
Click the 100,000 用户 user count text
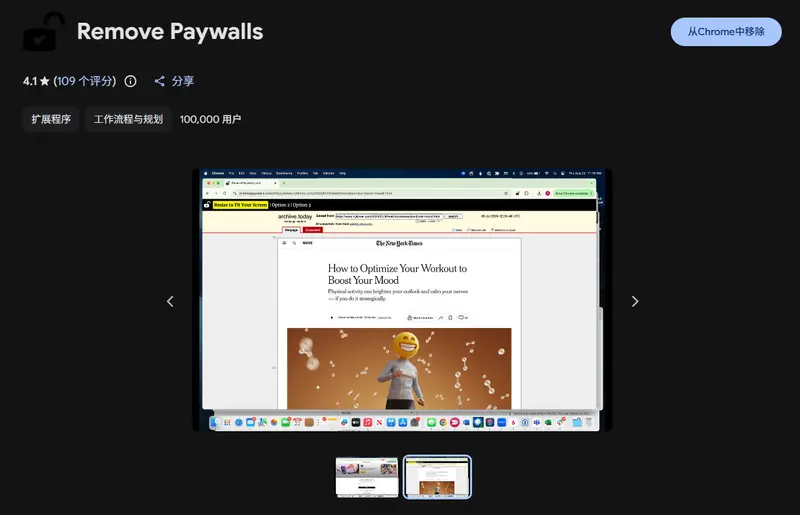pyautogui.click(x=210, y=119)
